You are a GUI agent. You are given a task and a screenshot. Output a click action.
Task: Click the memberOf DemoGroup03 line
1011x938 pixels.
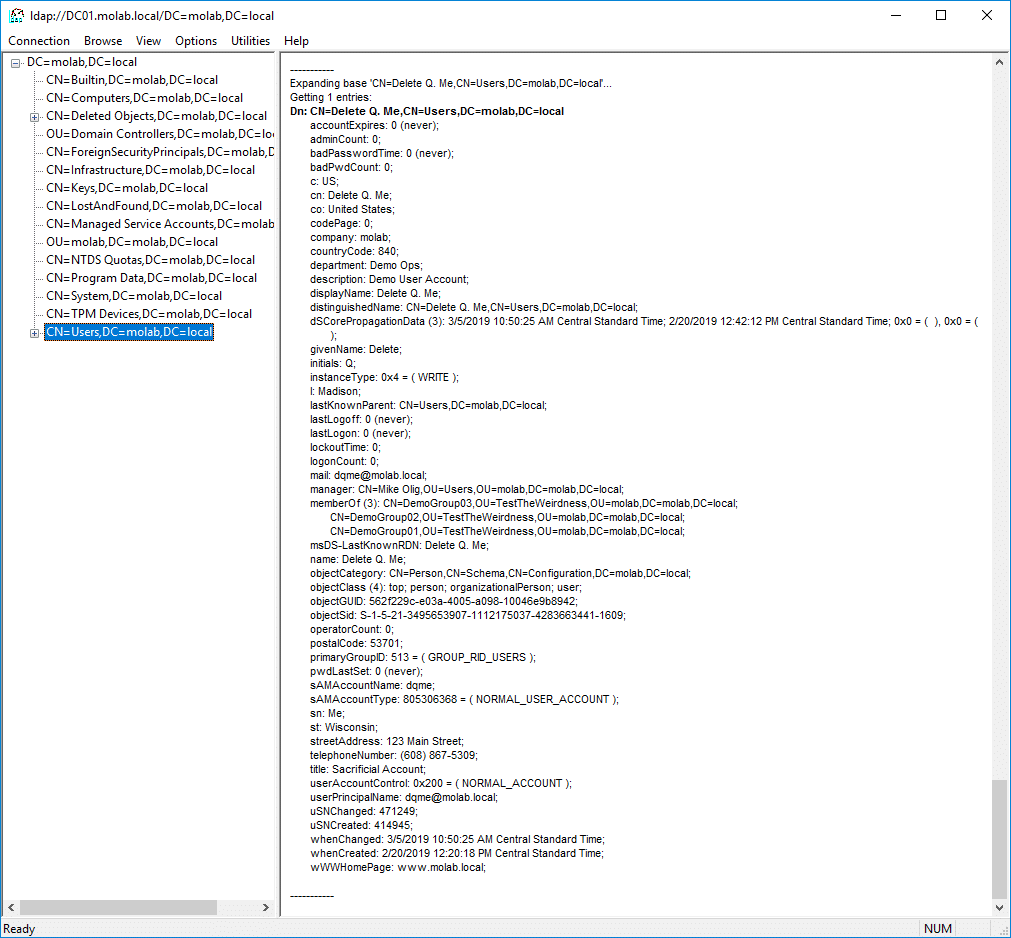[524, 503]
